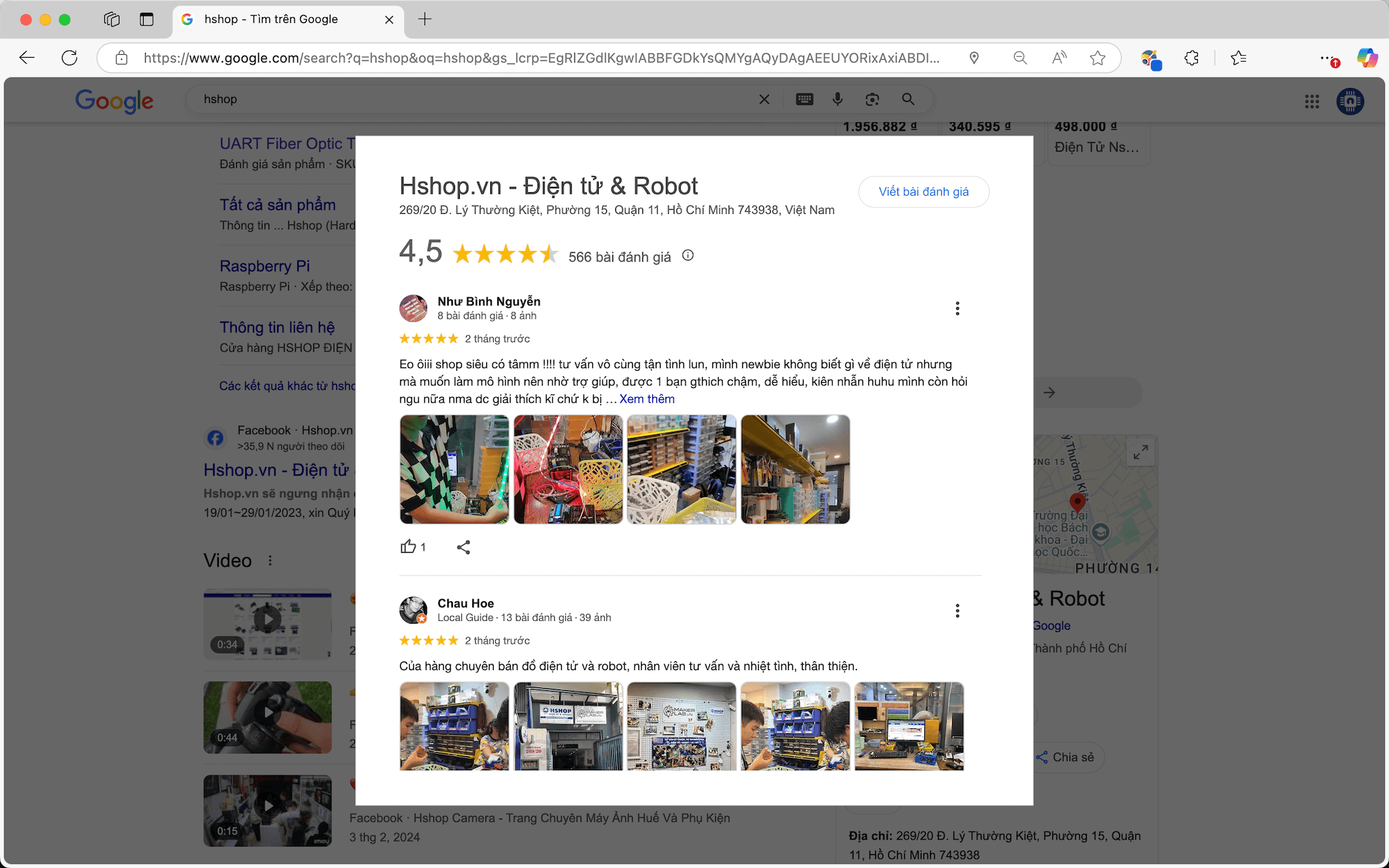
Task: Click Viết bài đánh giá button
Action: (923, 192)
